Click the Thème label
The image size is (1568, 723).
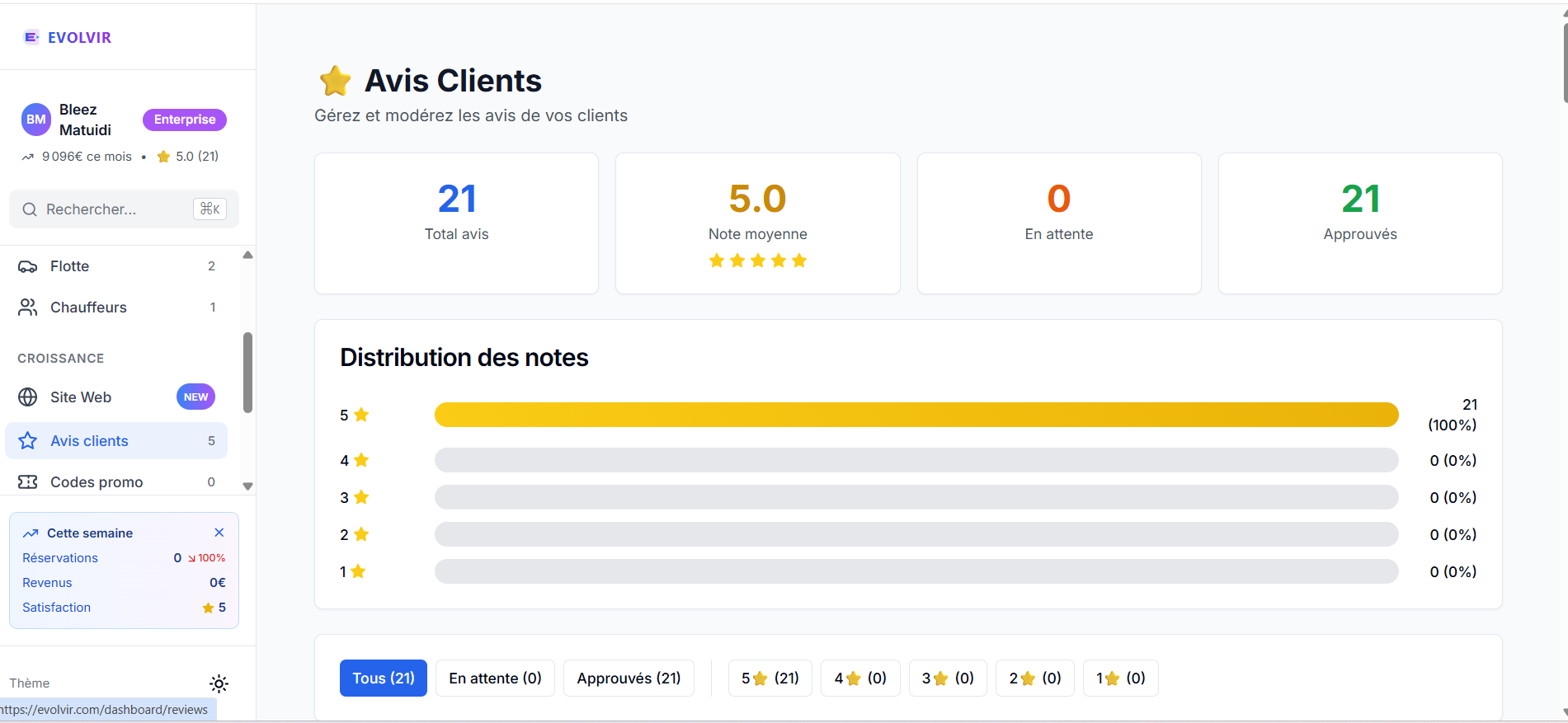(30, 683)
